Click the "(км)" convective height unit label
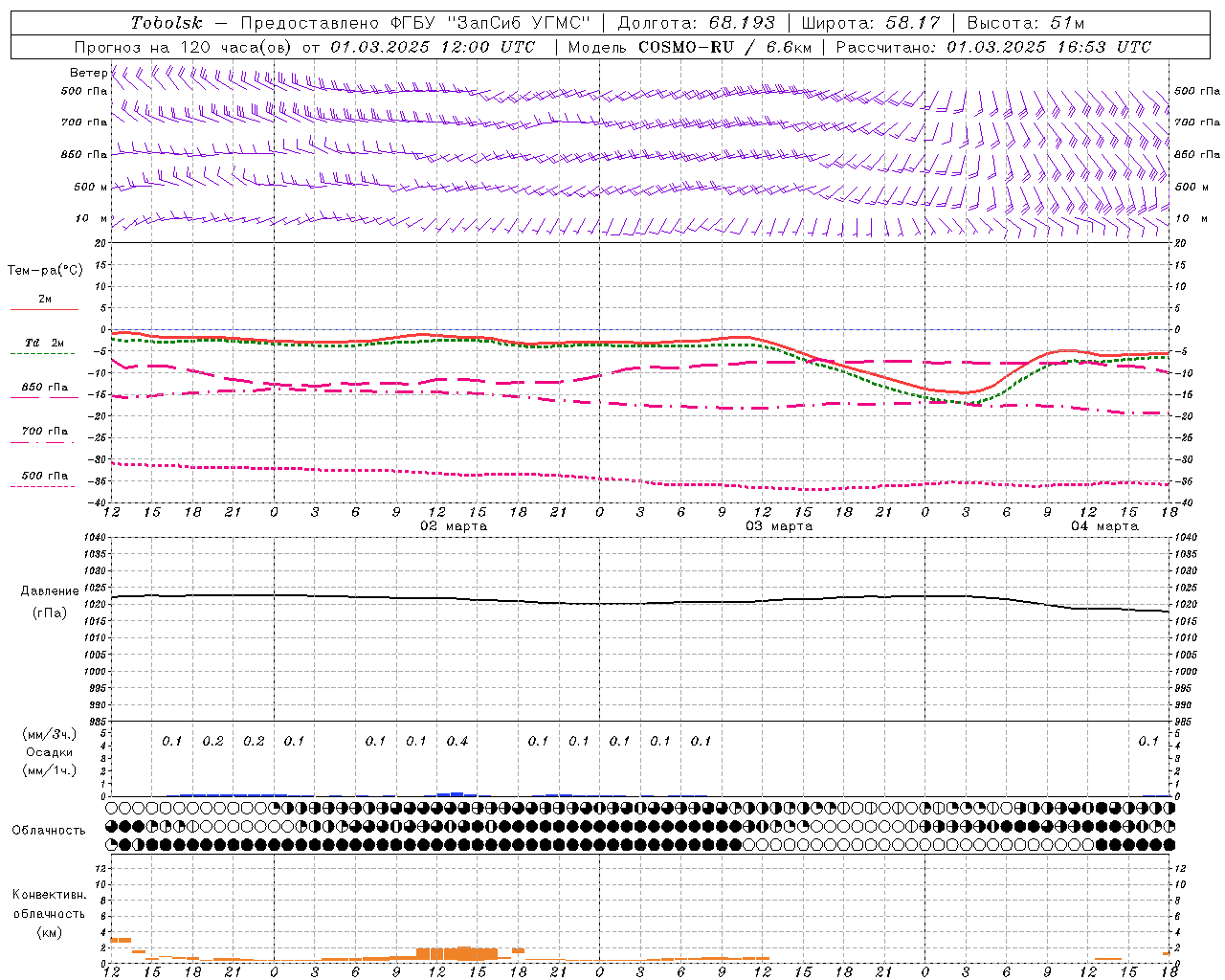Screen dimensions: 1225x980 (50, 931)
